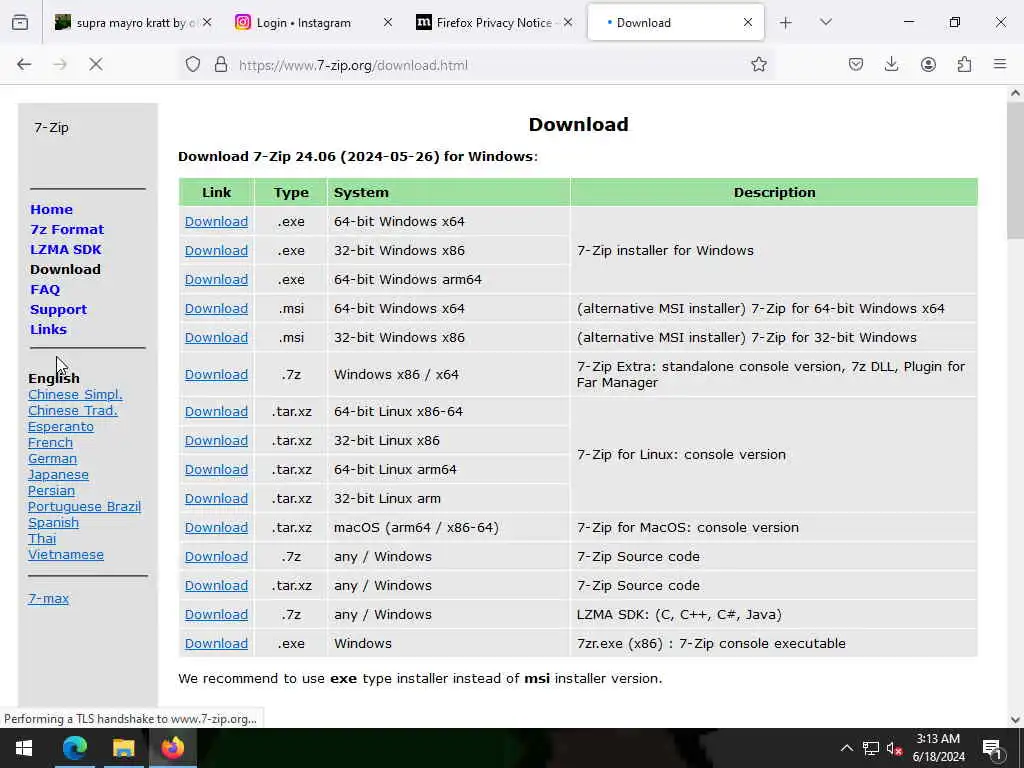Viewport: 1024px width, 768px height.
Task: Open LZMA SDK sidebar link
Action: [x=66, y=249]
